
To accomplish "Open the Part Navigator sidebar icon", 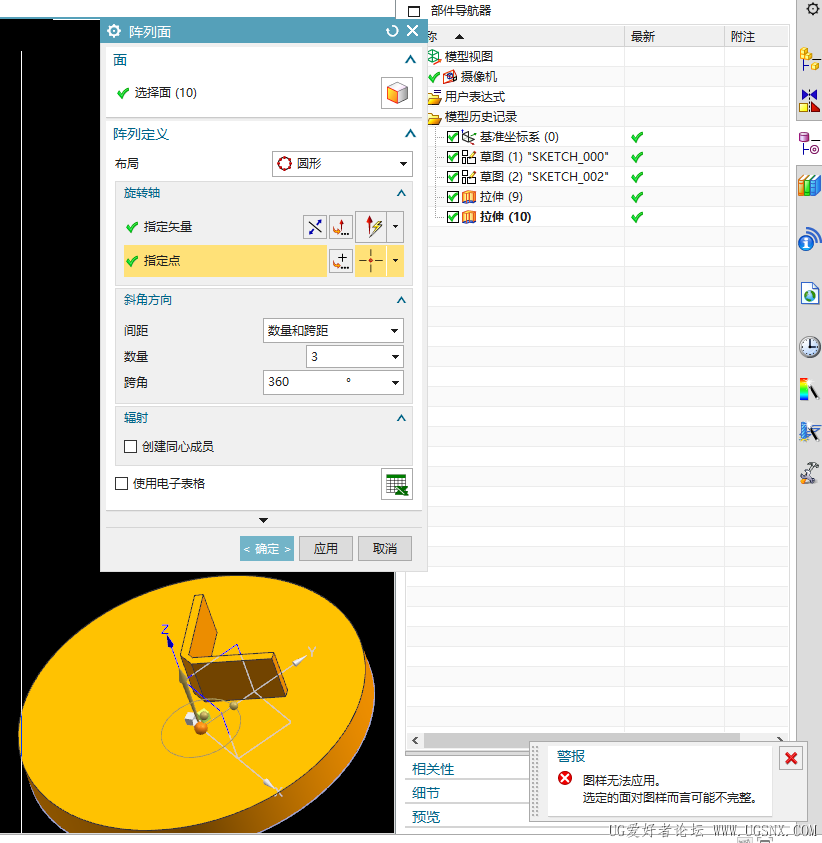I will [x=809, y=144].
